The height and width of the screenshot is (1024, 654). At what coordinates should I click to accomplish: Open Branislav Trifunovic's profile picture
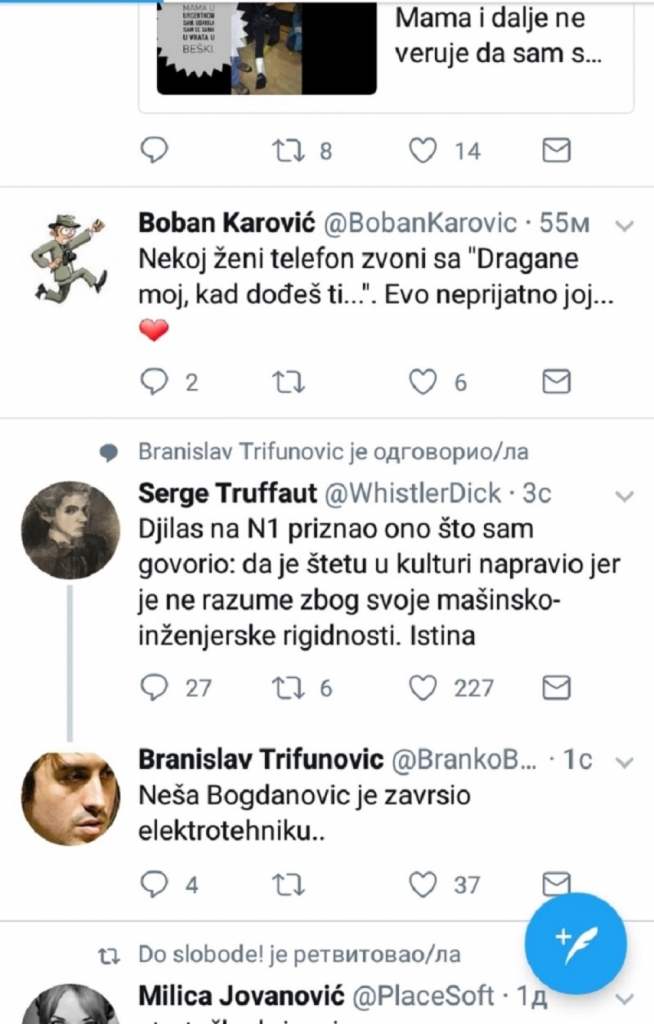[70, 802]
